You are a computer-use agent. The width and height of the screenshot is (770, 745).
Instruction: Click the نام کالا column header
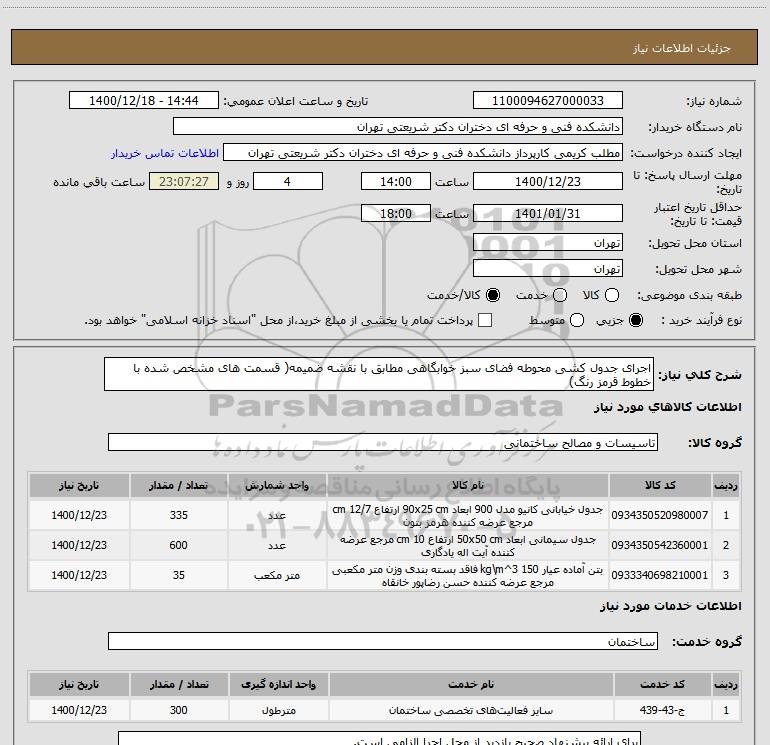coord(468,485)
